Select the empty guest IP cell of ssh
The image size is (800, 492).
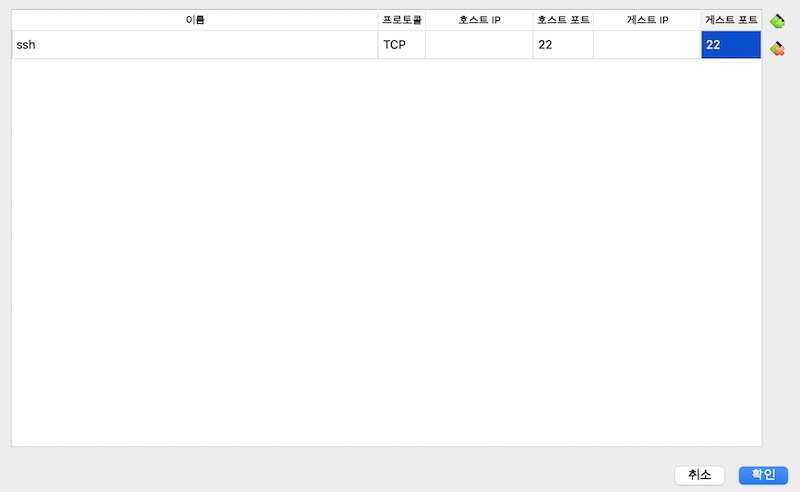coord(647,44)
